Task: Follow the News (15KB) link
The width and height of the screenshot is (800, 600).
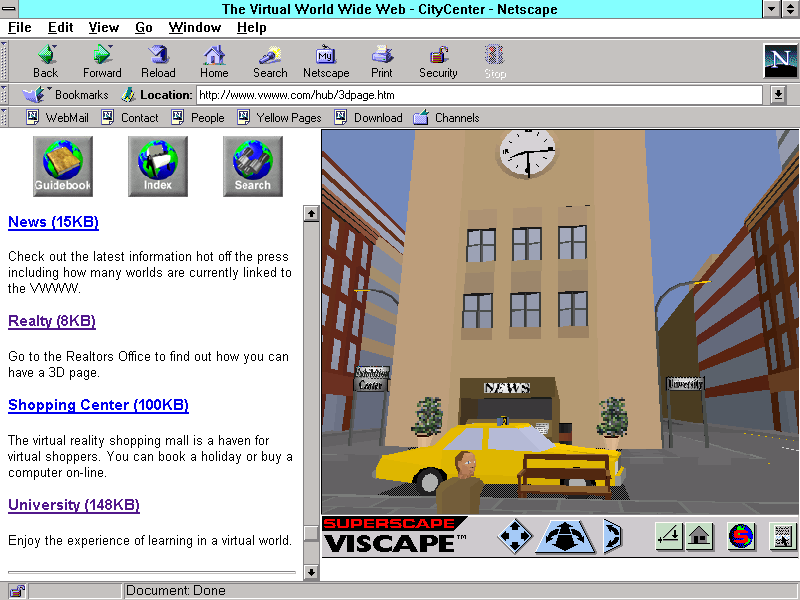Action: (x=53, y=222)
